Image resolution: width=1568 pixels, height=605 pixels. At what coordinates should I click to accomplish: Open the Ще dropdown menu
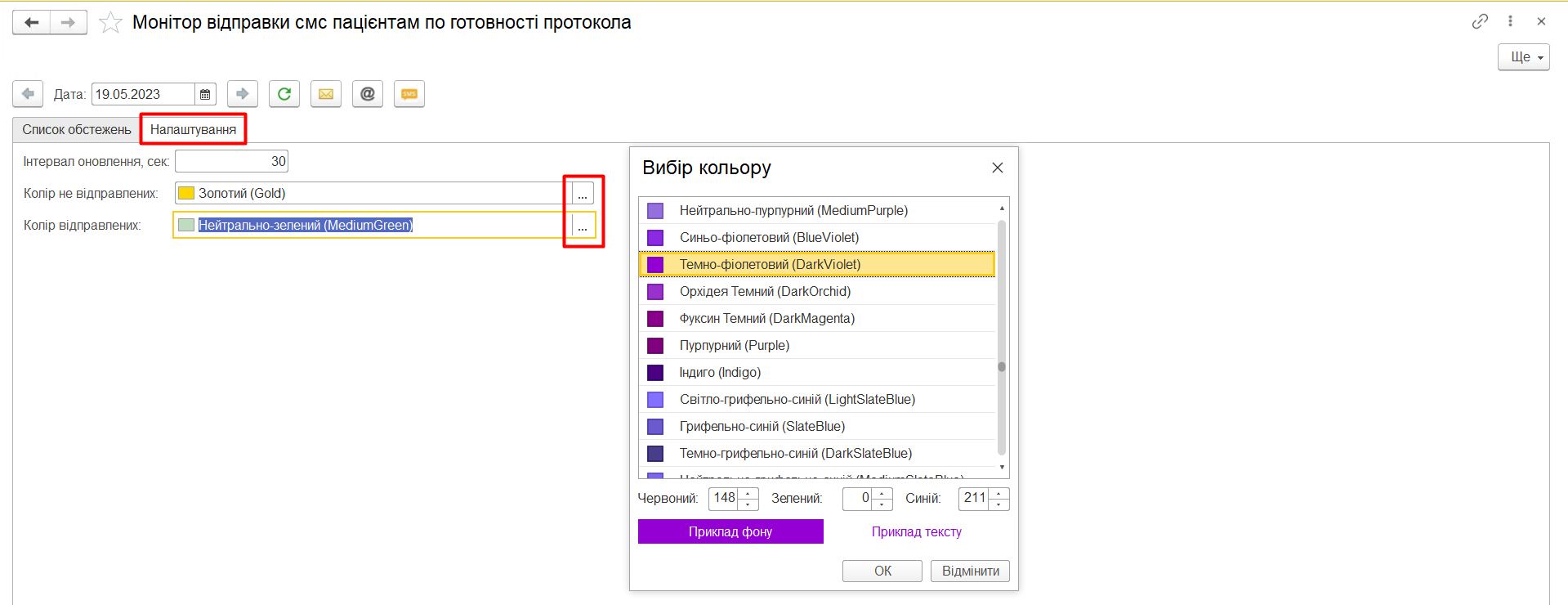tap(1523, 57)
